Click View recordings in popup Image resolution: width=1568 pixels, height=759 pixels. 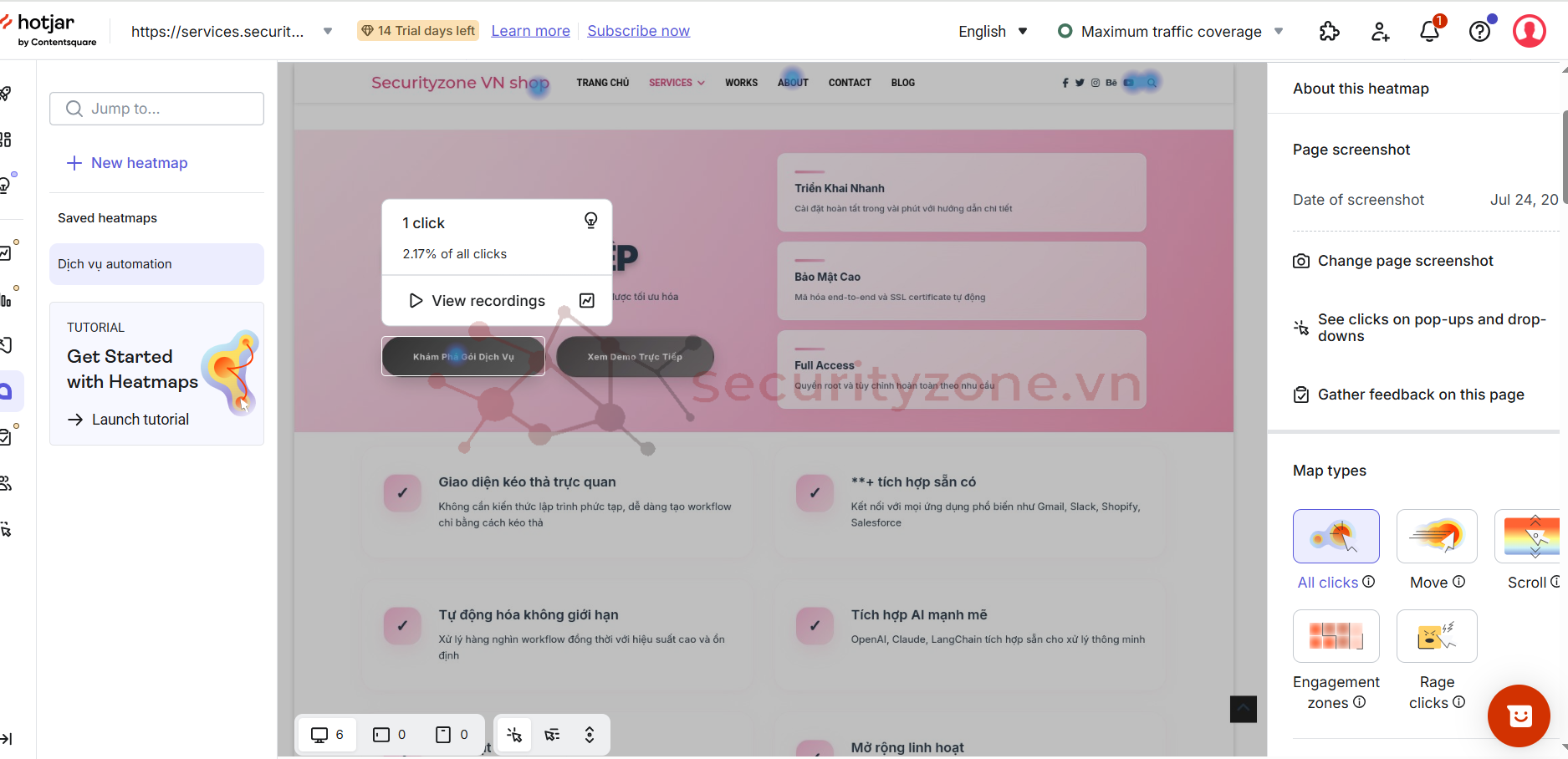[477, 300]
